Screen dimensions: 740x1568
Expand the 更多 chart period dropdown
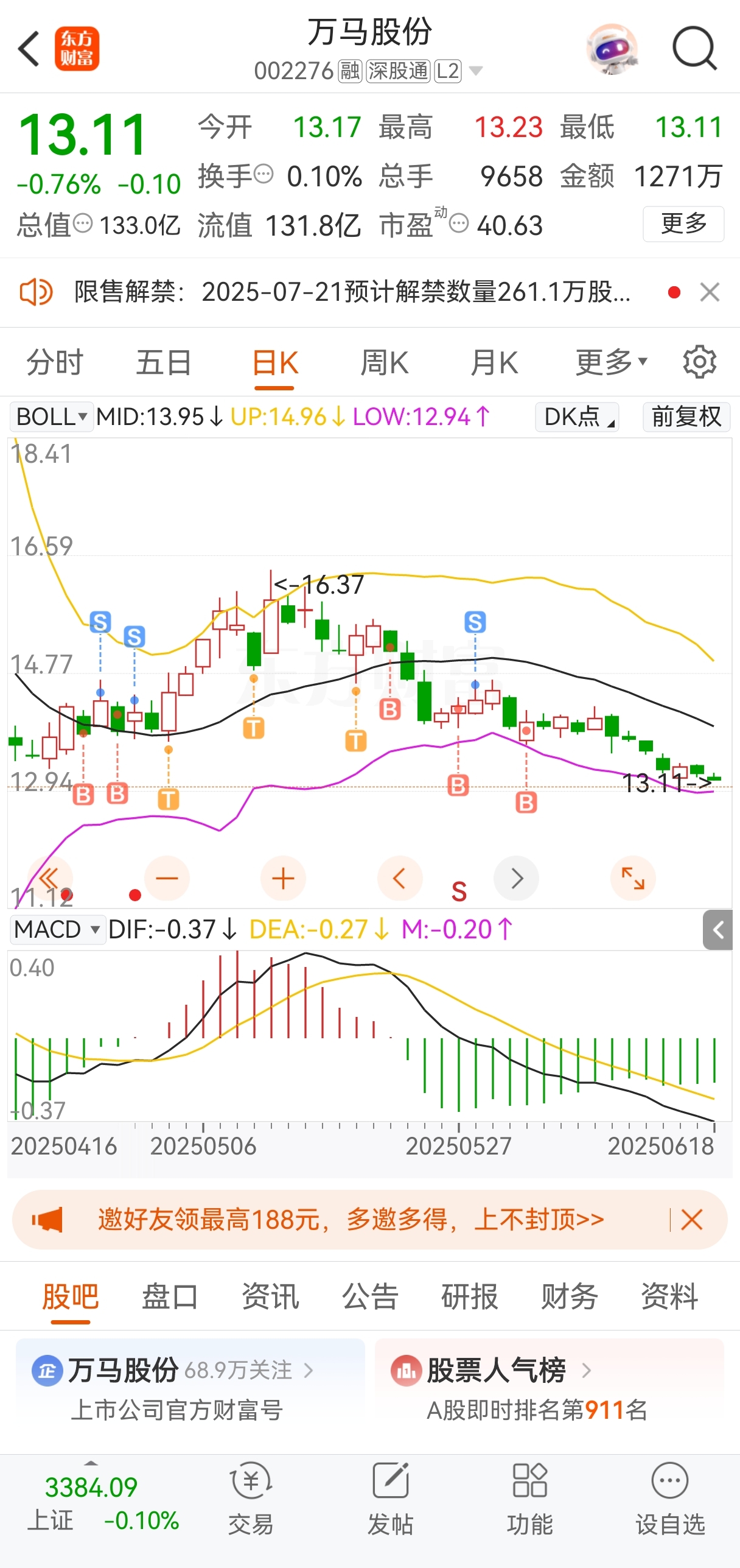pos(611,362)
